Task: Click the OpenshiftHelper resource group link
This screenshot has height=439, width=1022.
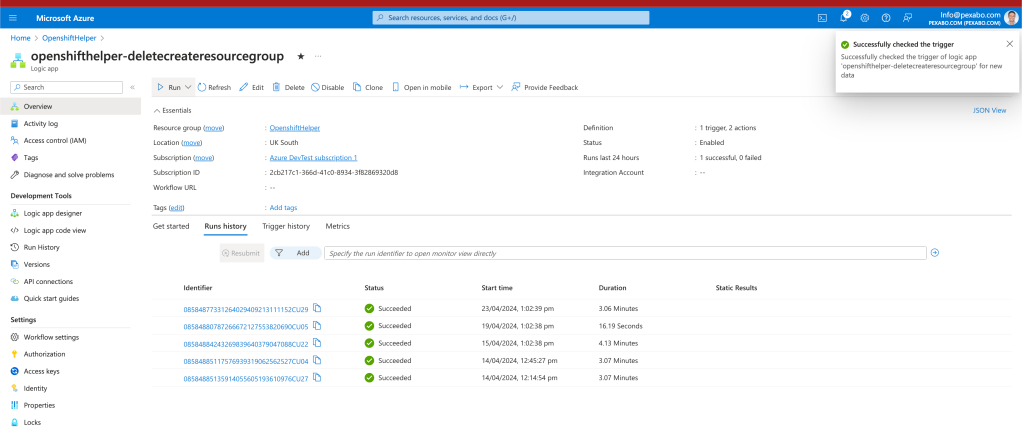Action: [295, 128]
